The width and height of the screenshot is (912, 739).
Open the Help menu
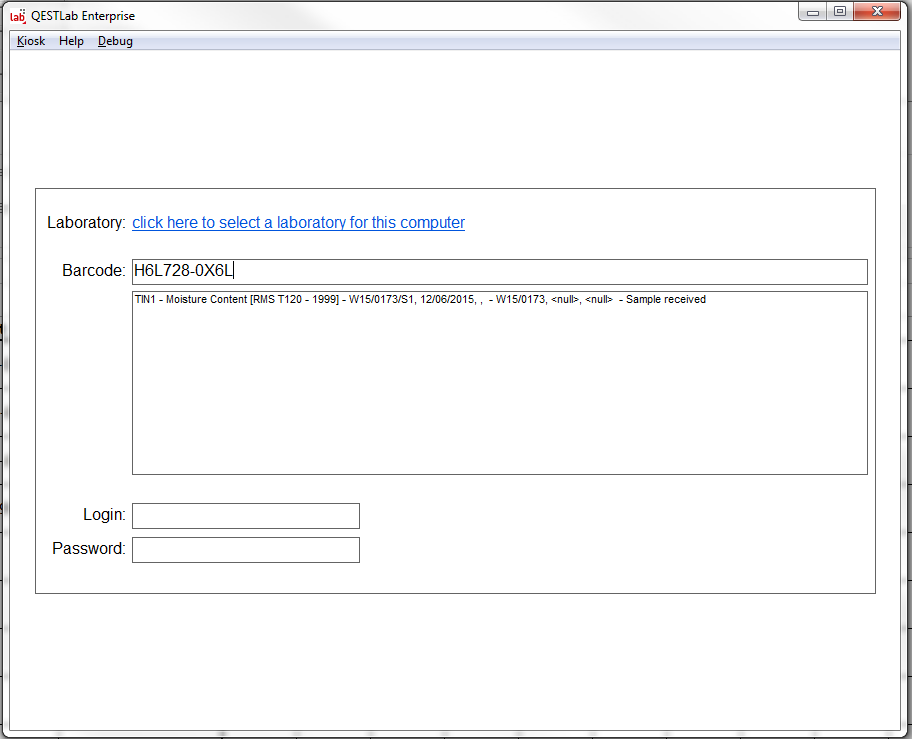pos(71,41)
